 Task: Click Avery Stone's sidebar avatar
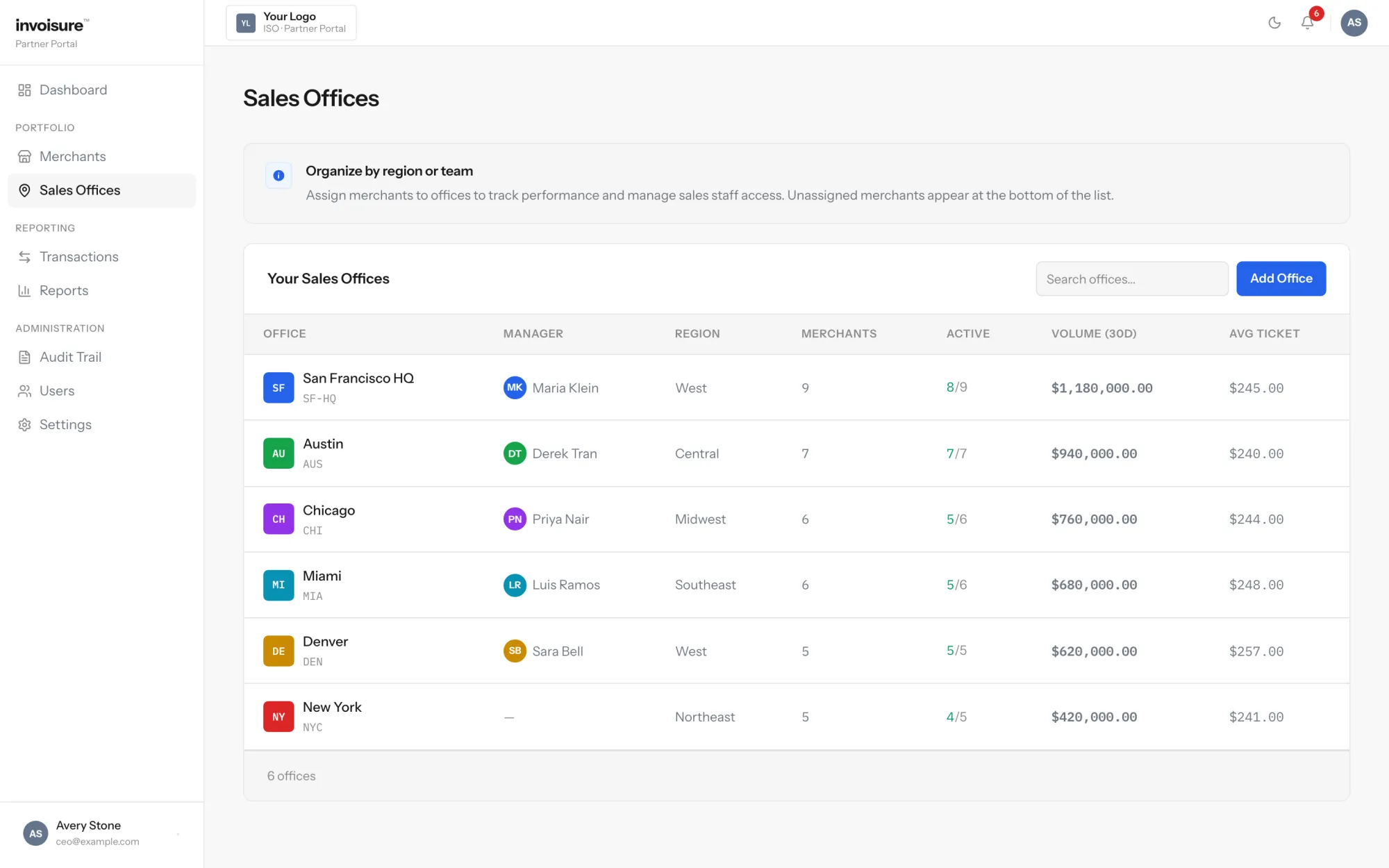pos(35,833)
